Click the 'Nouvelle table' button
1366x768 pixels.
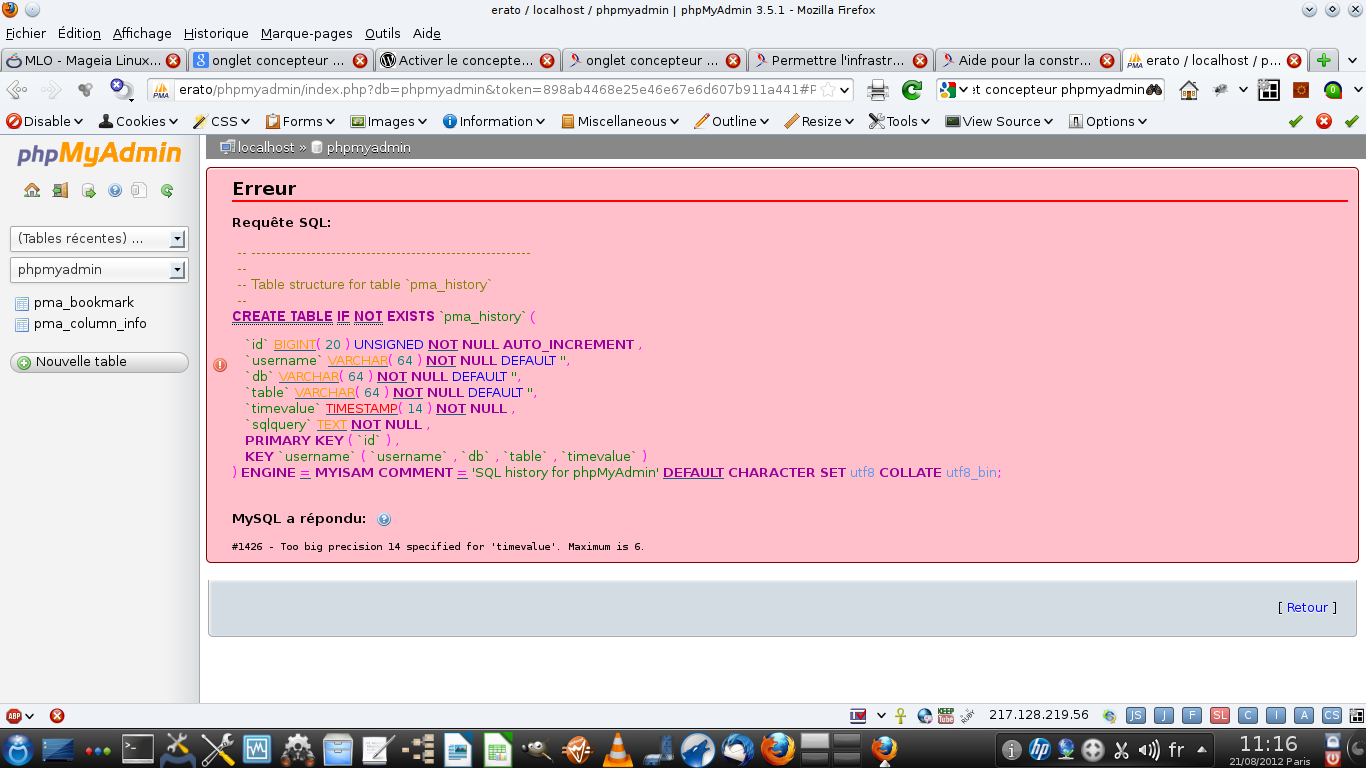99,362
